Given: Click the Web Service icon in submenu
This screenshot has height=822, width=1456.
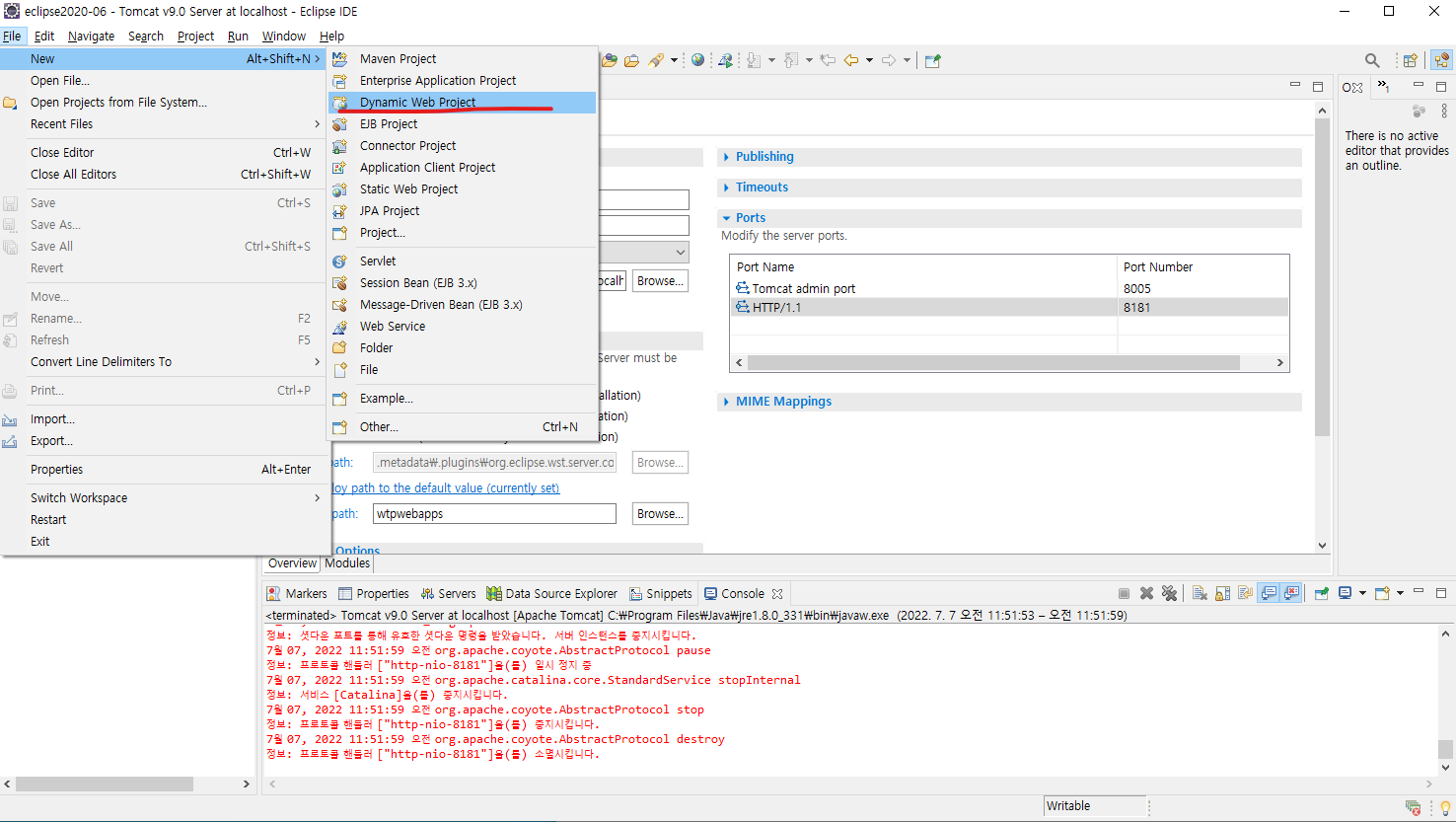Looking at the screenshot, I should coord(339,327).
